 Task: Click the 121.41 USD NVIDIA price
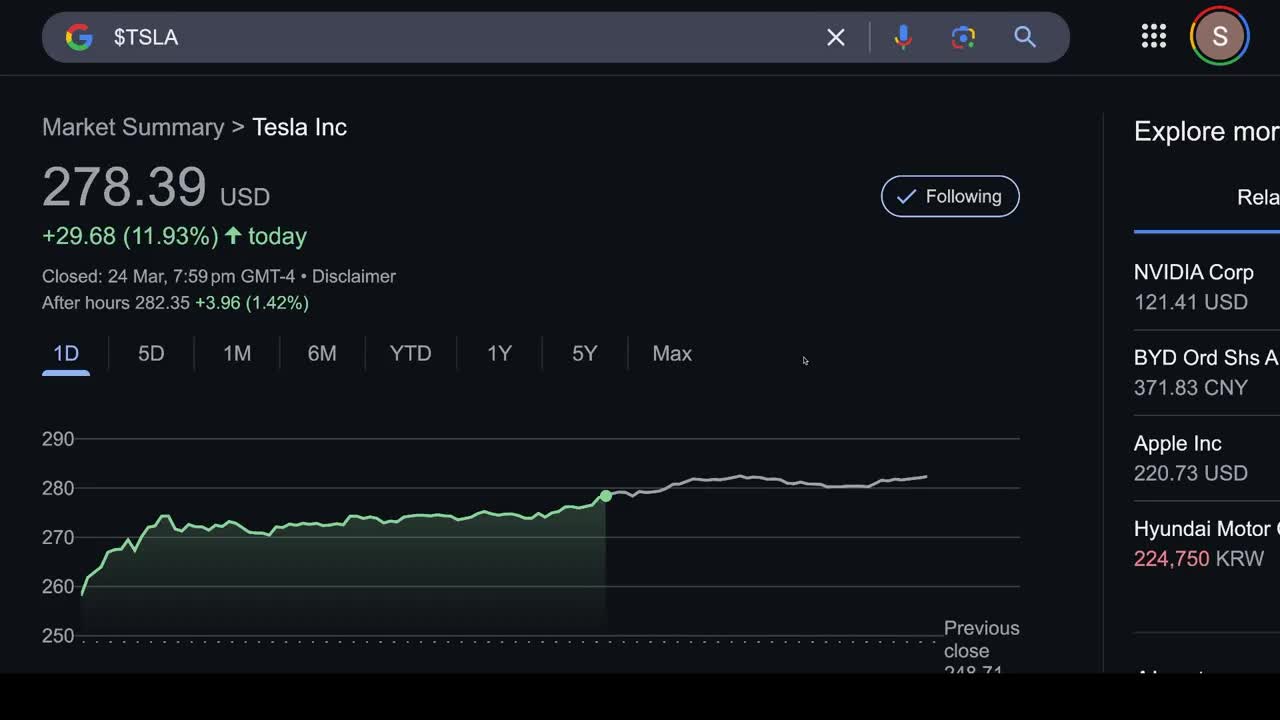(x=1191, y=302)
